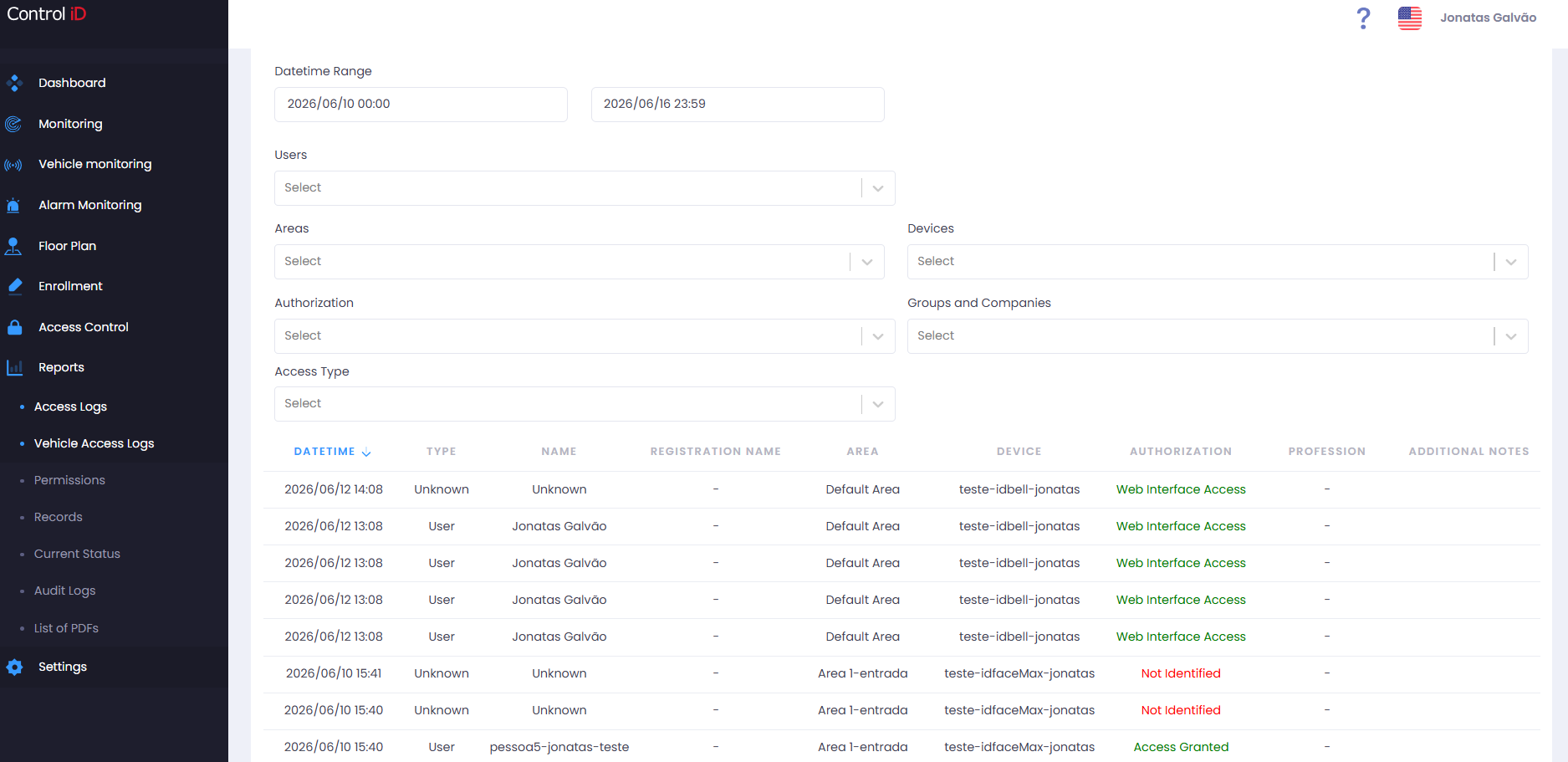Expand the Access Type select dropdown
The height and width of the screenshot is (762, 1568).
click(x=585, y=404)
